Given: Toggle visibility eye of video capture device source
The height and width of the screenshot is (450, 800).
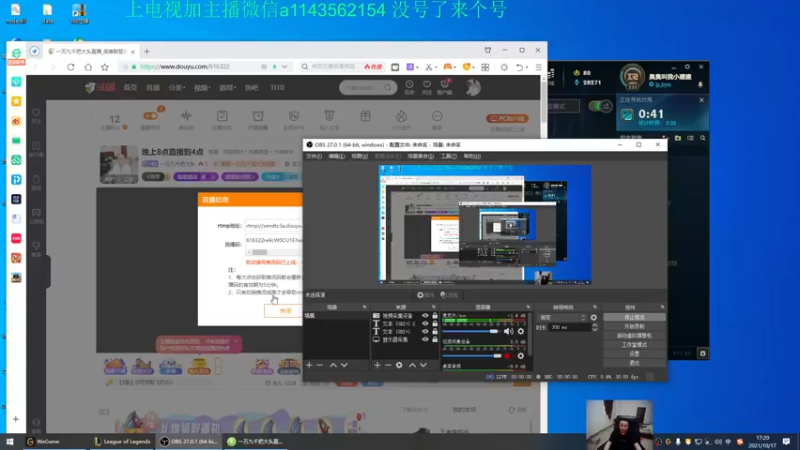Looking at the screenshot, I should [425, 316].
